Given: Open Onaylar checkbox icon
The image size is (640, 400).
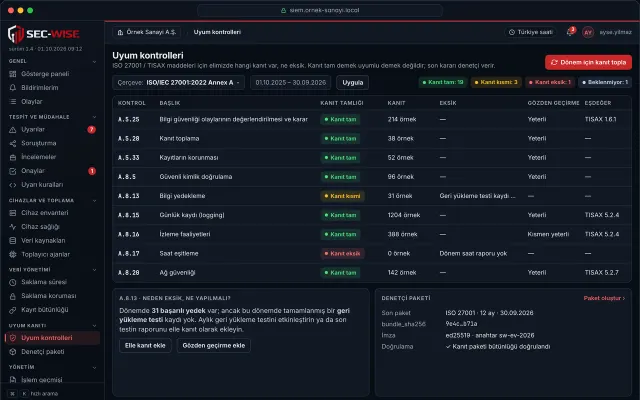Looking at the screenshot, I should [x=13, y=171].
